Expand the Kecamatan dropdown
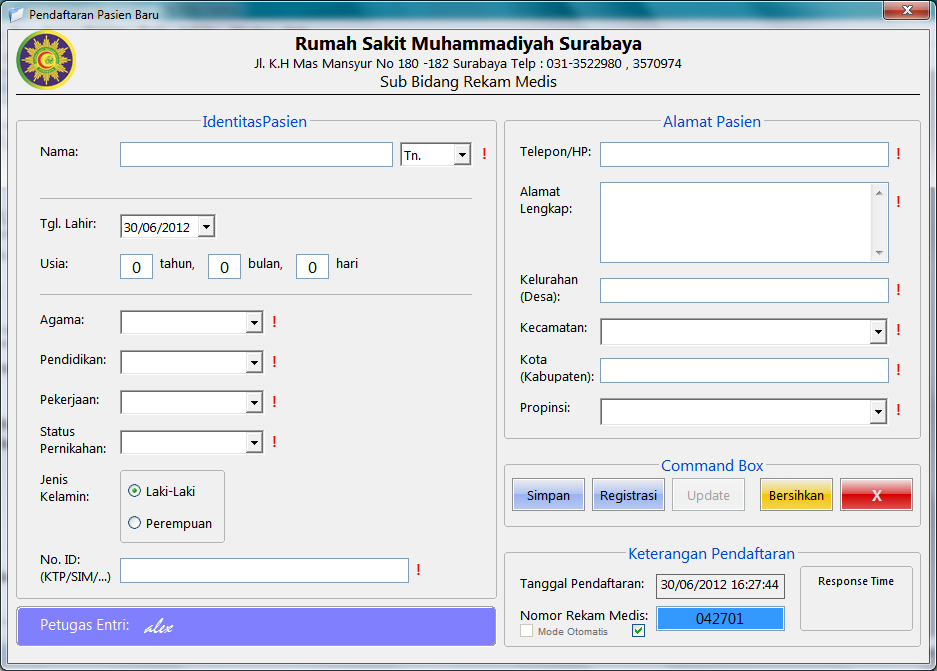 [878, 331]
